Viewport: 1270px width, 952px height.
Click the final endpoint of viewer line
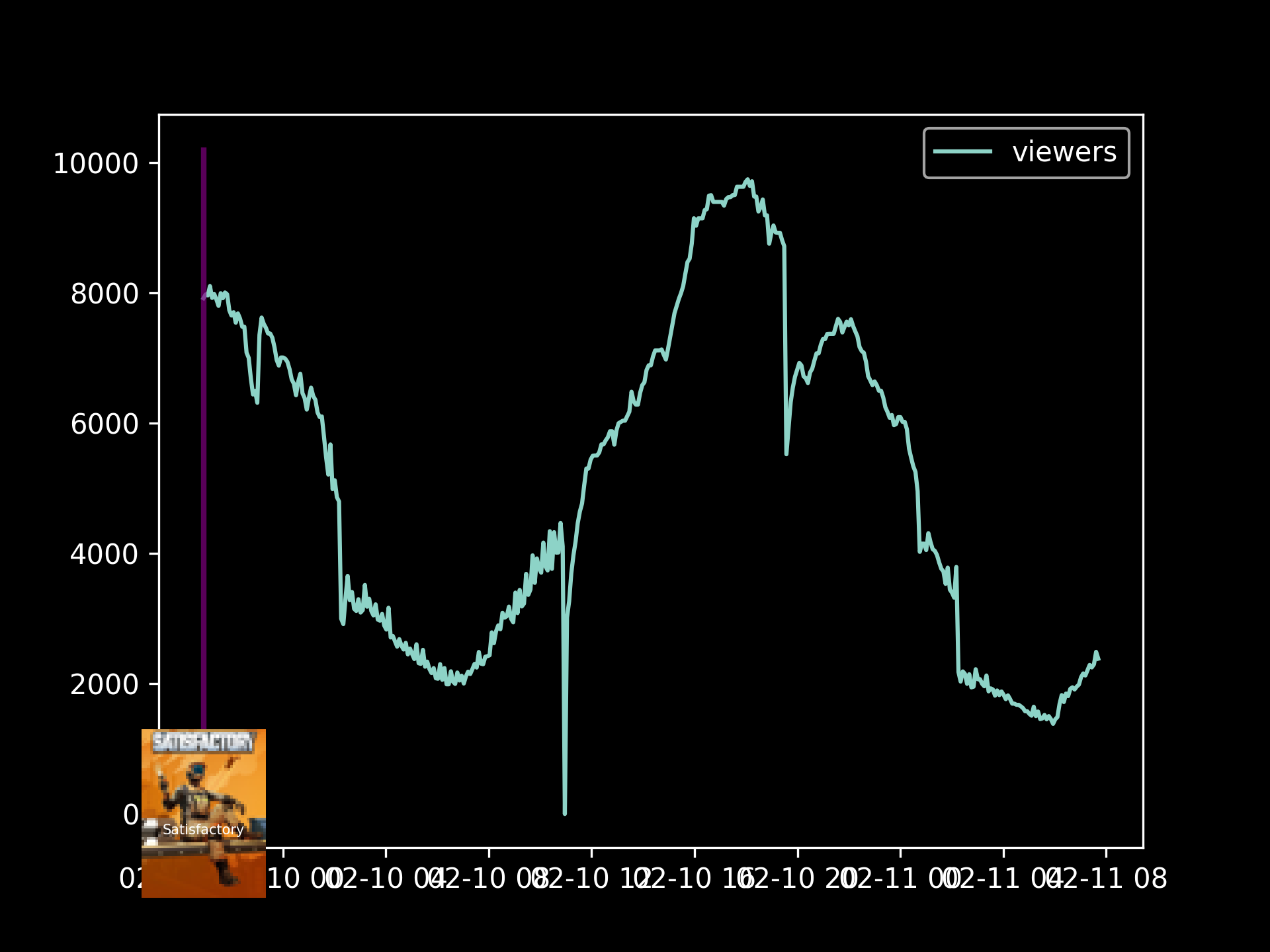[x=1099, y=659]
